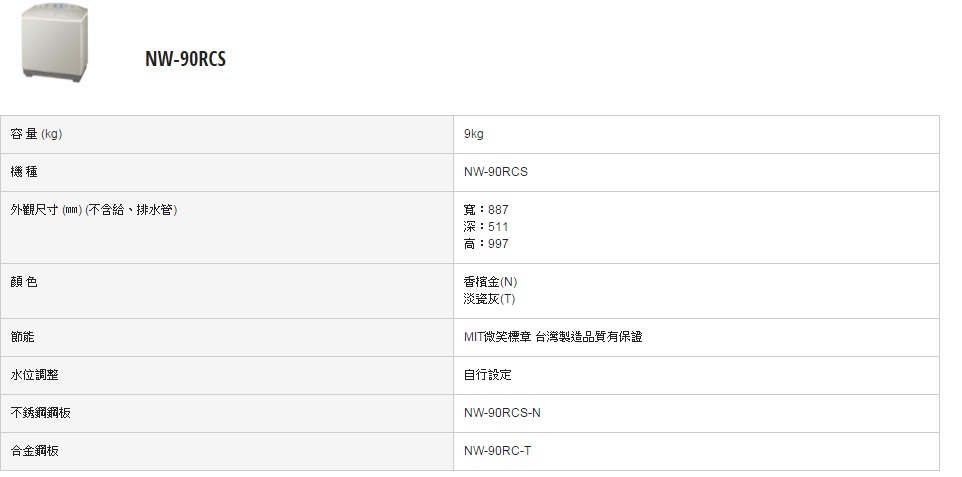Click the 9kg capacity value
The height and width of the screenshot is (477, 962).
coord(474,134)
